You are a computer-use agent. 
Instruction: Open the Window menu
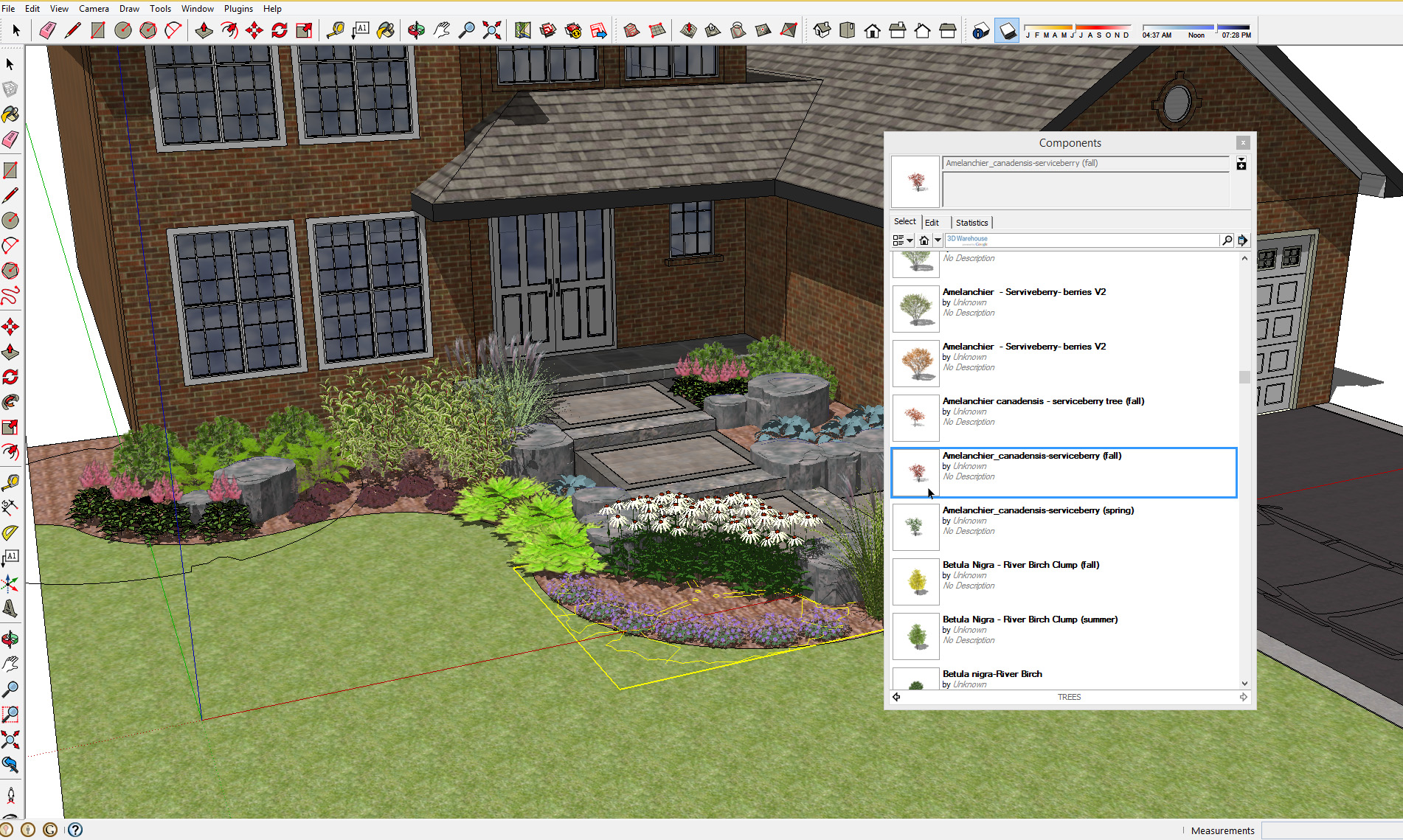coord(198,9)
